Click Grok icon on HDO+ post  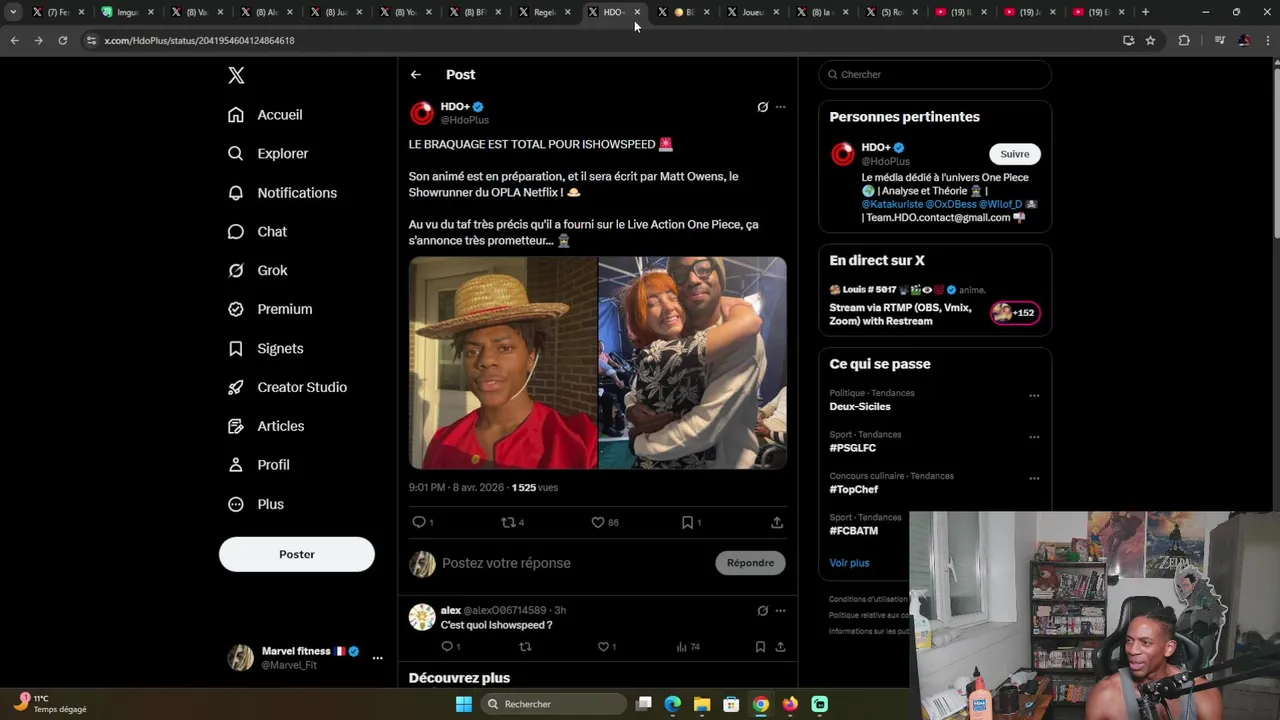point(762,107)
